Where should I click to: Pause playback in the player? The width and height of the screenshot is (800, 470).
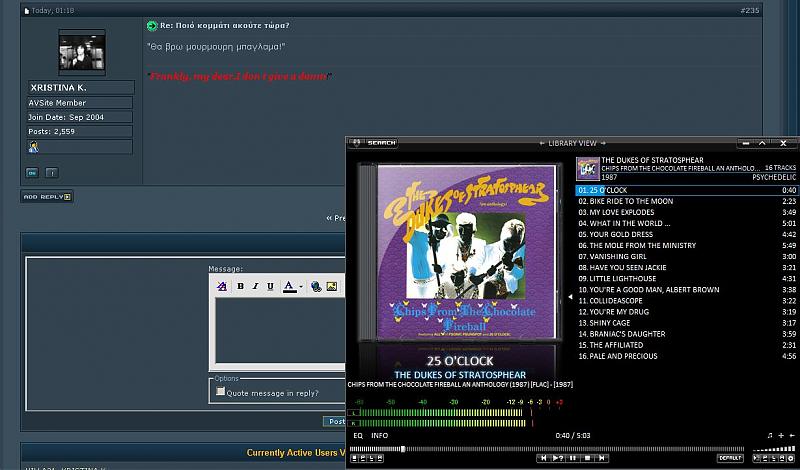pyautogui.click(x=573, y=458)
